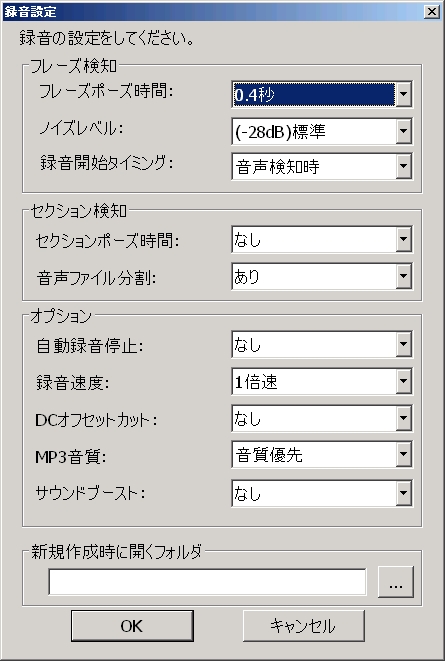Click the 音質優先 value text

[270, 455]
